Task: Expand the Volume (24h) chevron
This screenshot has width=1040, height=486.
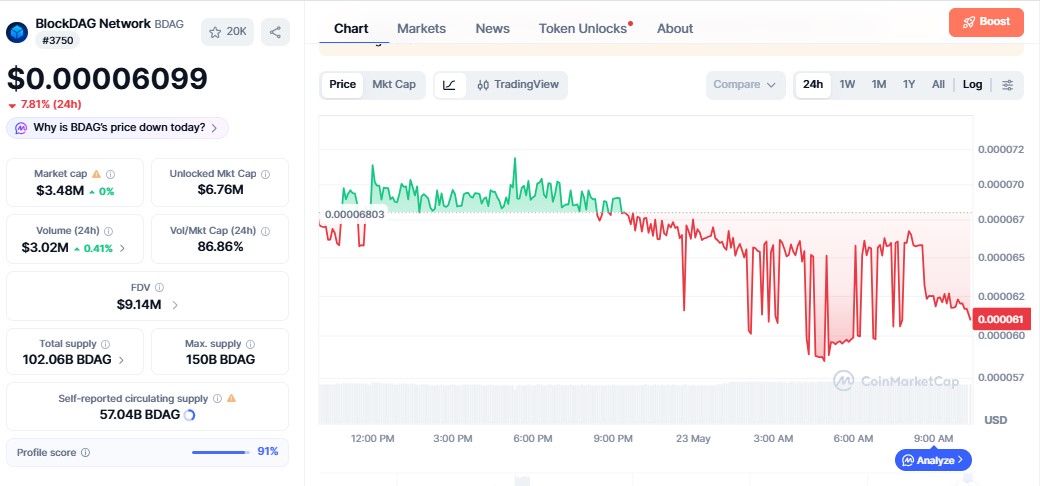Action: pyautogui.click(x=122, y=249)
